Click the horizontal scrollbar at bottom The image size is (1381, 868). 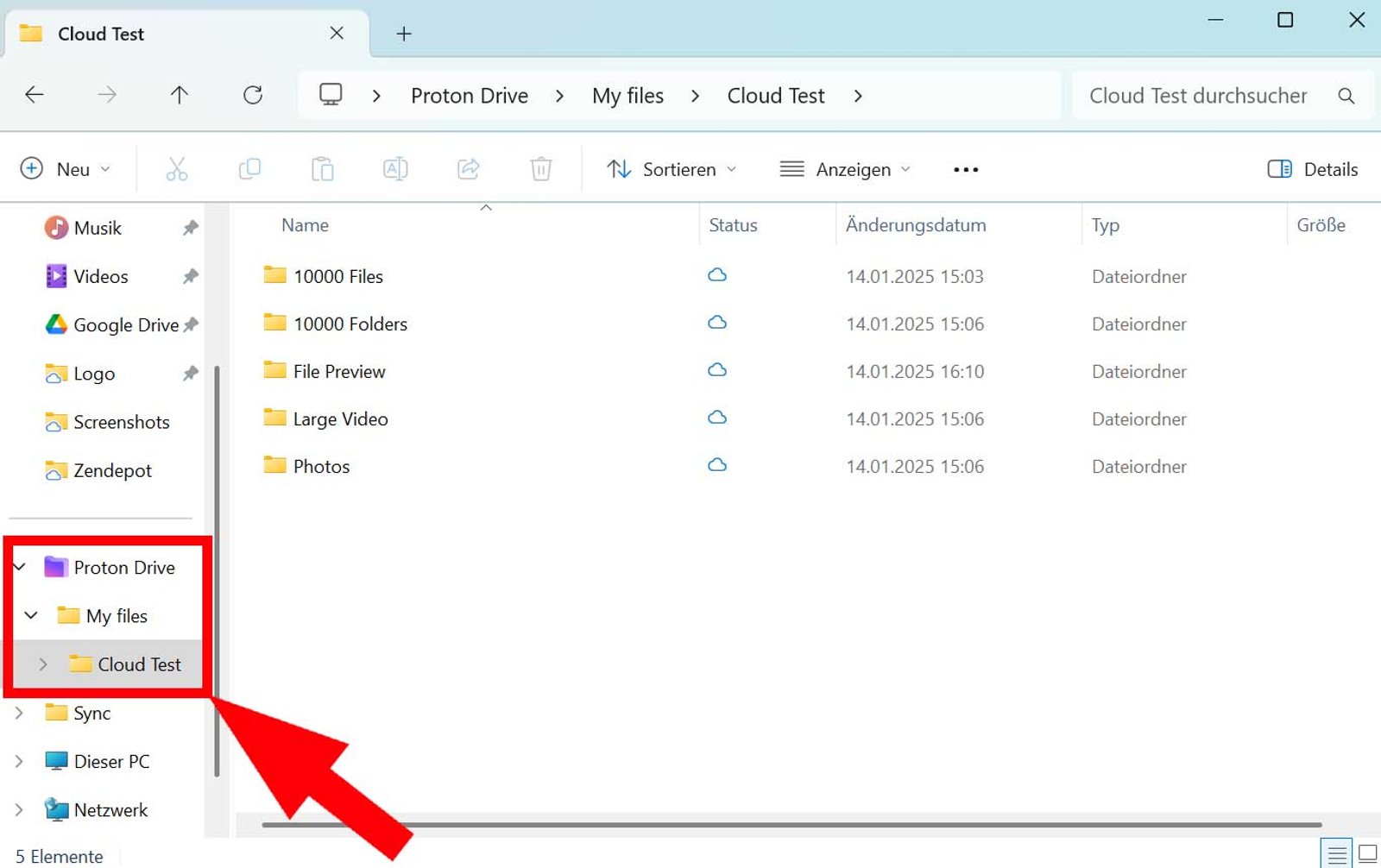(791, 825)
